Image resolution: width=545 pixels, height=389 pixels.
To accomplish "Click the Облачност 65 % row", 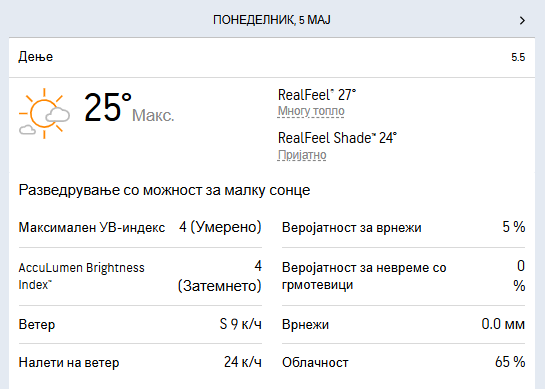I will 403,362.
